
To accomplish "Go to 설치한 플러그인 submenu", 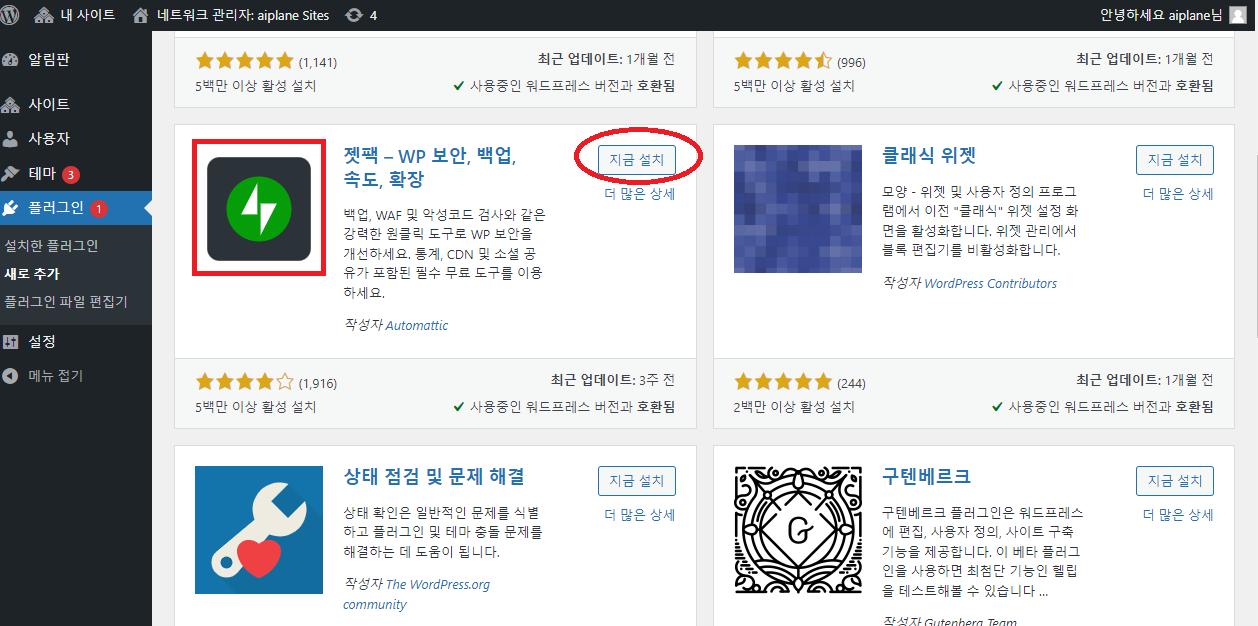I will coord(51,245).
